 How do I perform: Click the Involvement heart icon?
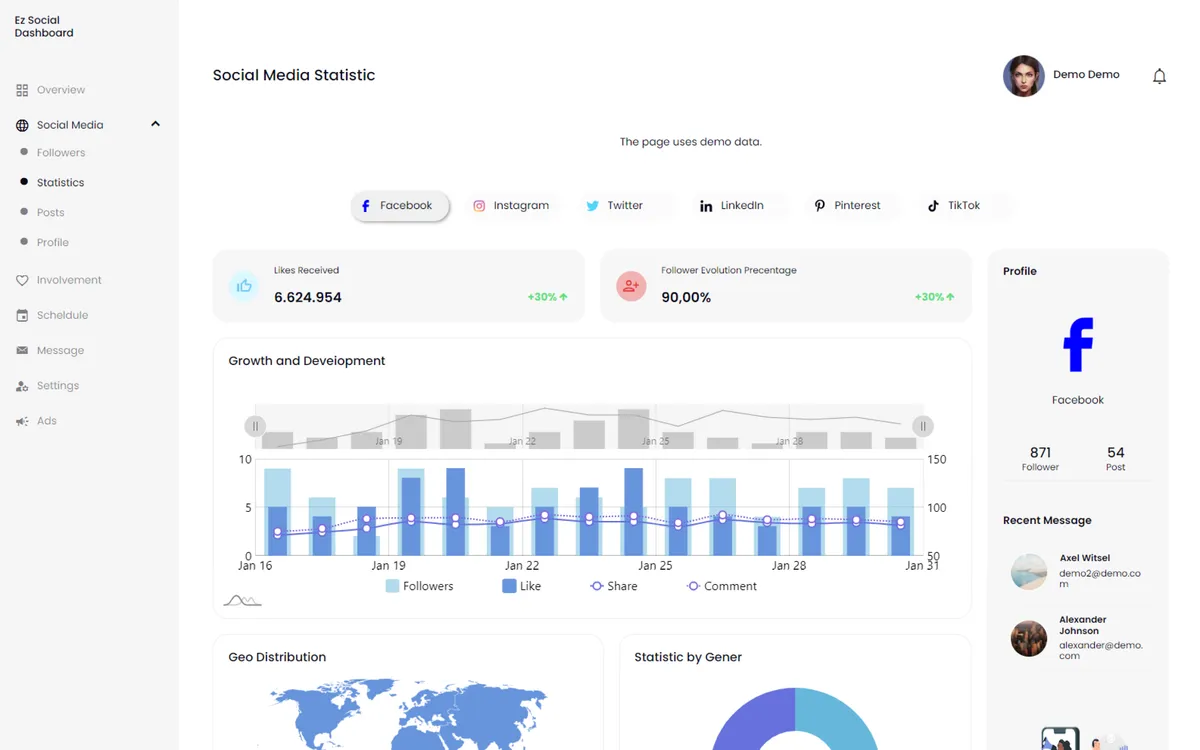(22, 280)
